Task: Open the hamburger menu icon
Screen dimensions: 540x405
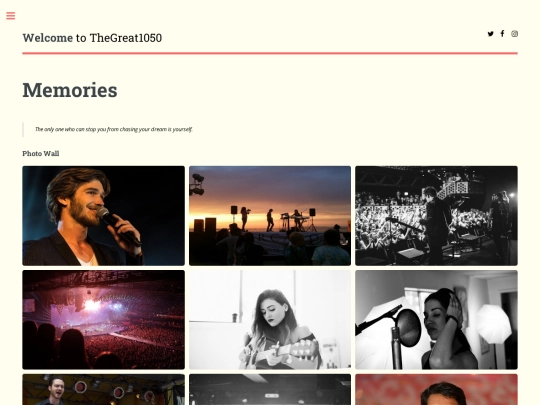Action: point(11,16)
